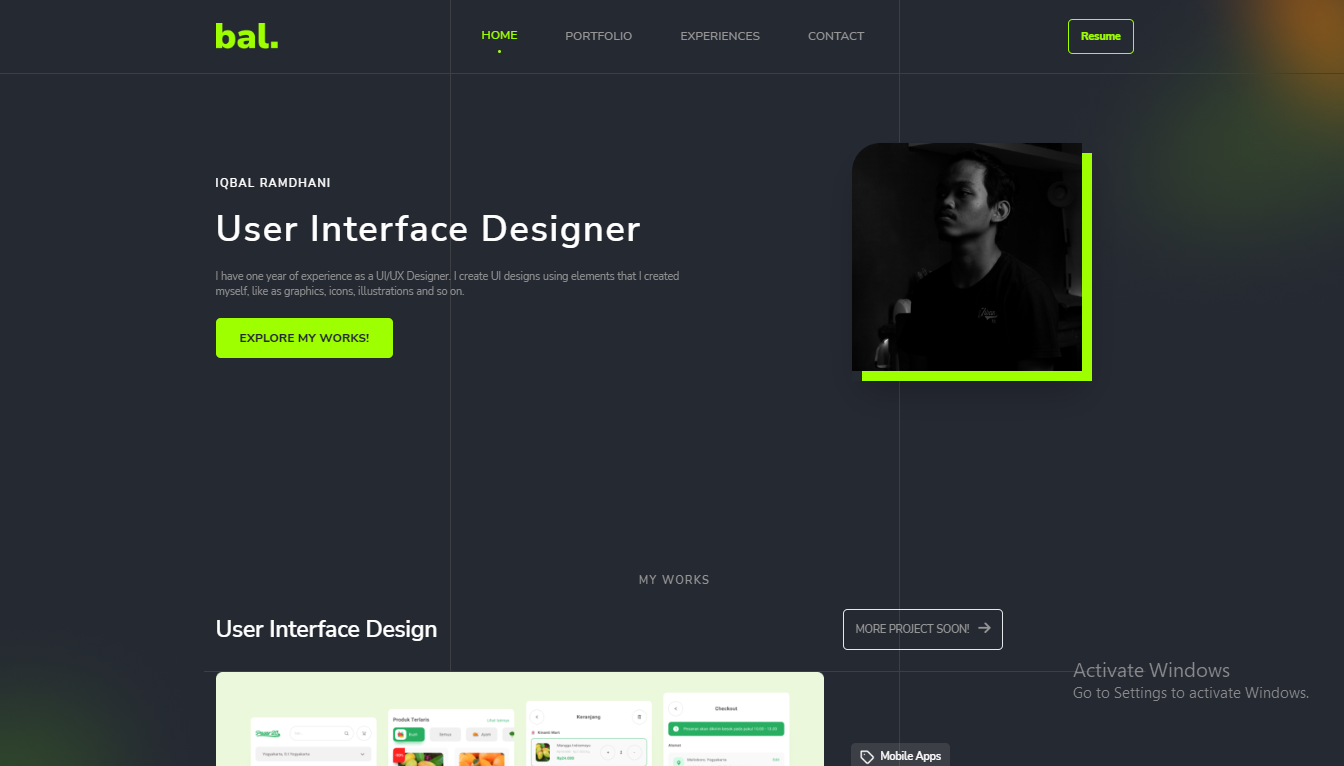Open the HOME navigation item
The image size is (1344, 766).
[499, 35]
